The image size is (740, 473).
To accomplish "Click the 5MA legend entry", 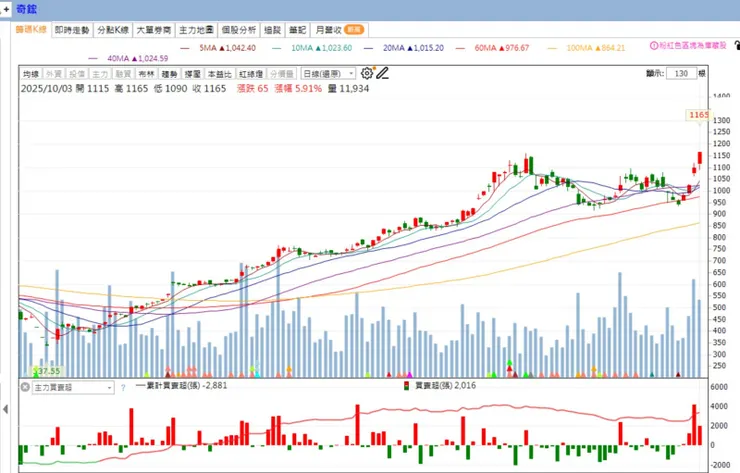I will (x=218, y=48).
